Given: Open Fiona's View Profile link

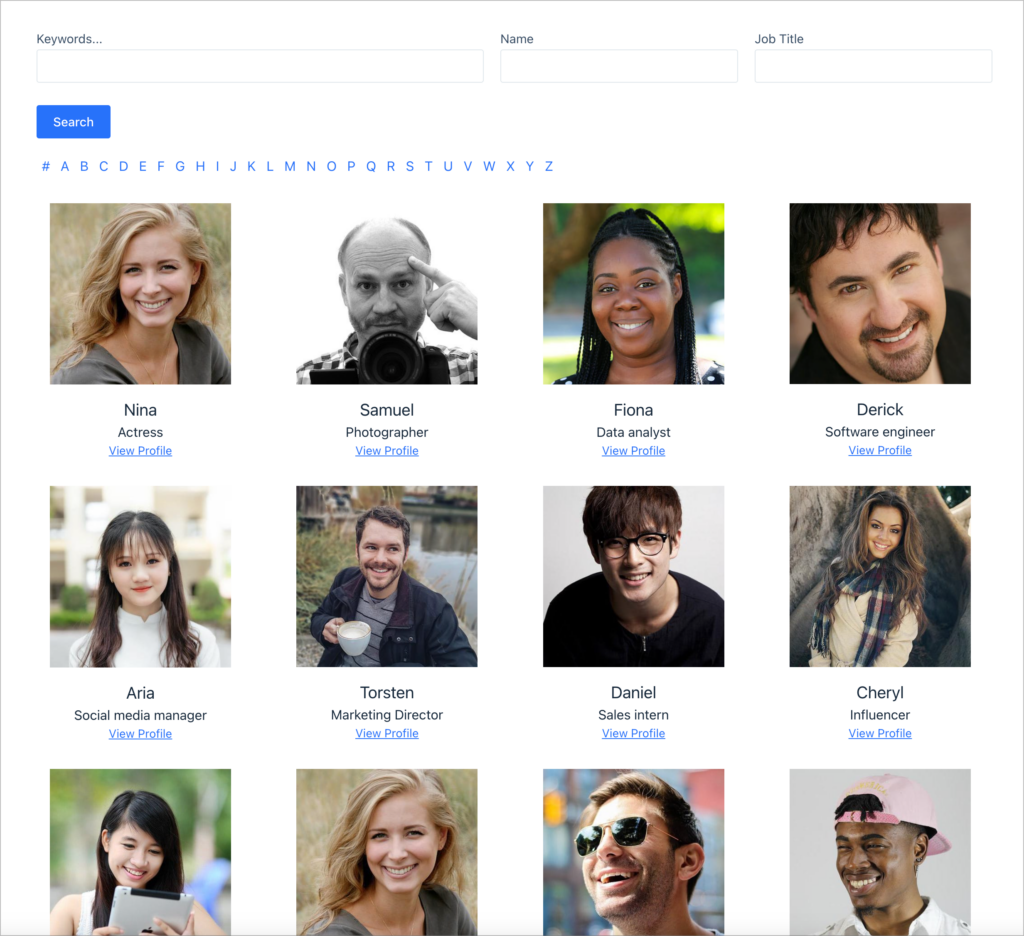Looking at the screenshot, I should pos(633,450).
